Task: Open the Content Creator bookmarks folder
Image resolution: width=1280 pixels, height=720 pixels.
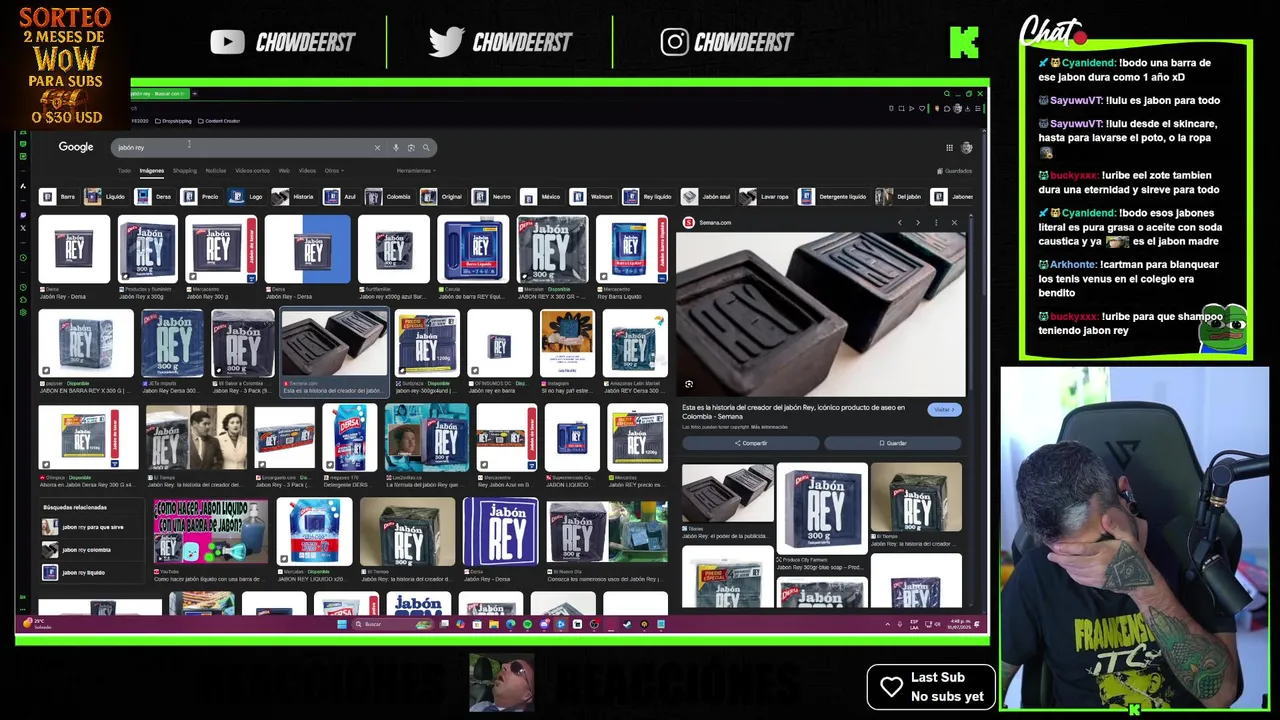Action: 219,121
